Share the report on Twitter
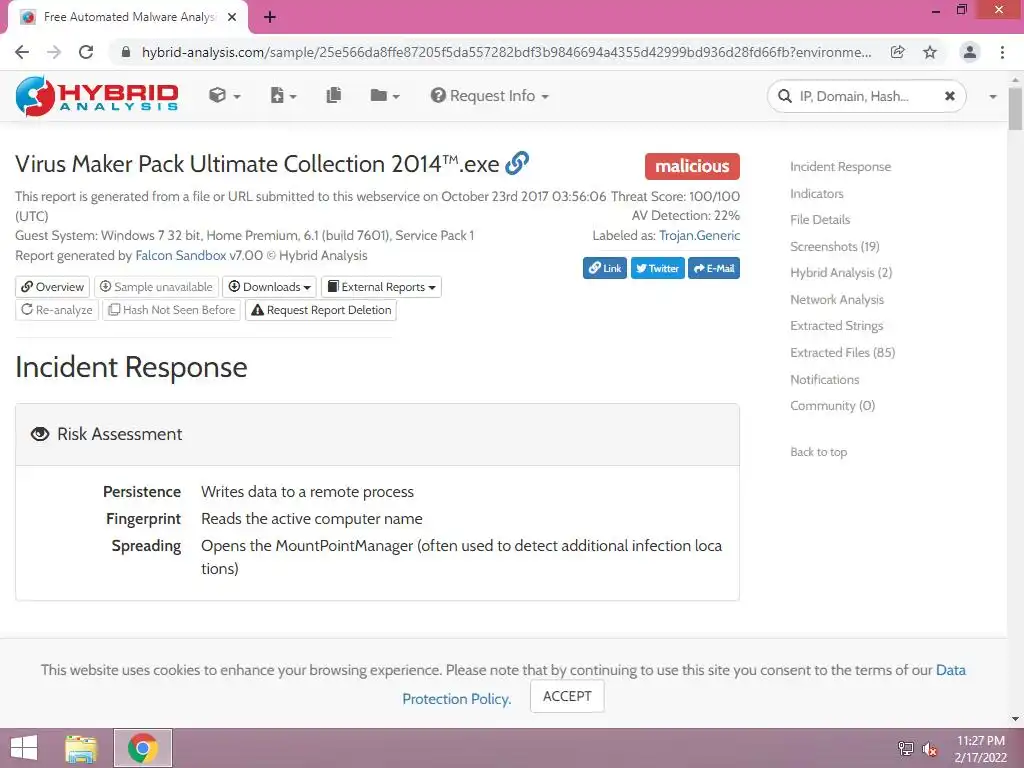1024x768 pixels. (658, 268)
